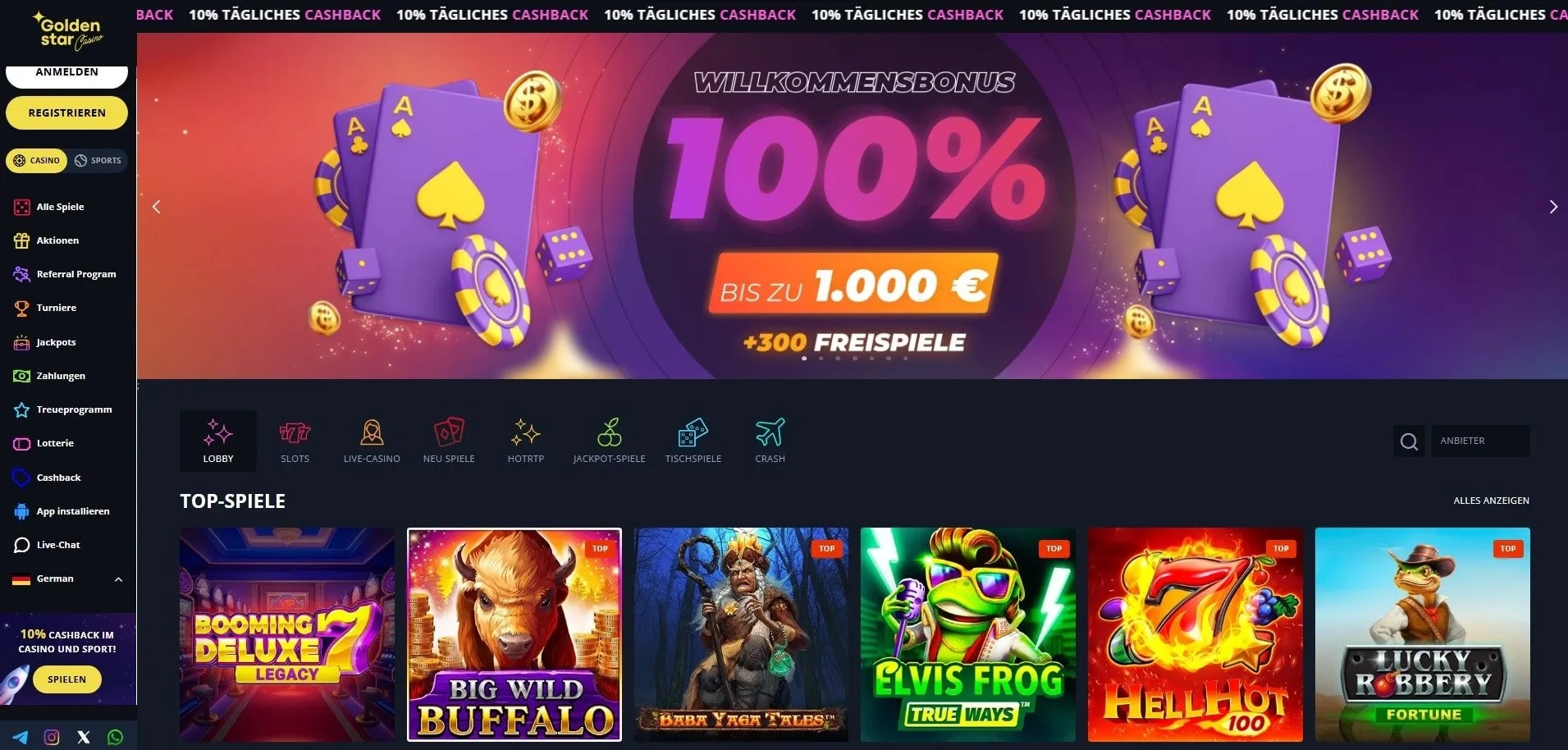
Task: Open Live-Casino dealer category
Action: tap(372, 441)
